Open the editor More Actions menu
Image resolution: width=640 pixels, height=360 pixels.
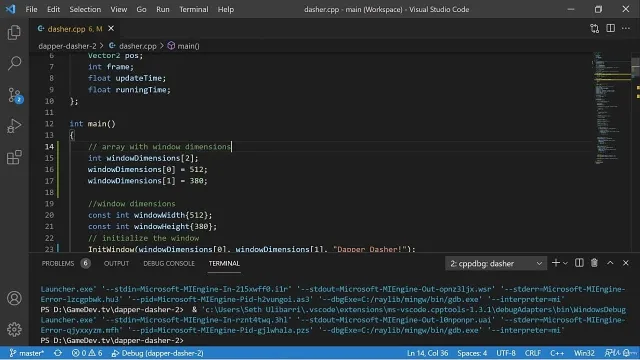(x=626, y=28)
